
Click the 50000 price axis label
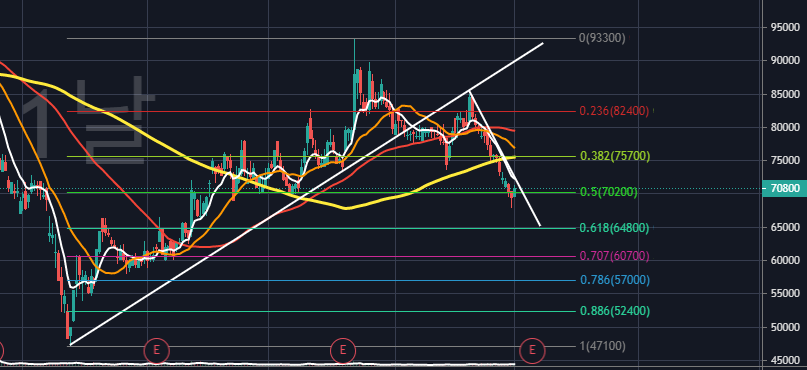click(785, 327)
